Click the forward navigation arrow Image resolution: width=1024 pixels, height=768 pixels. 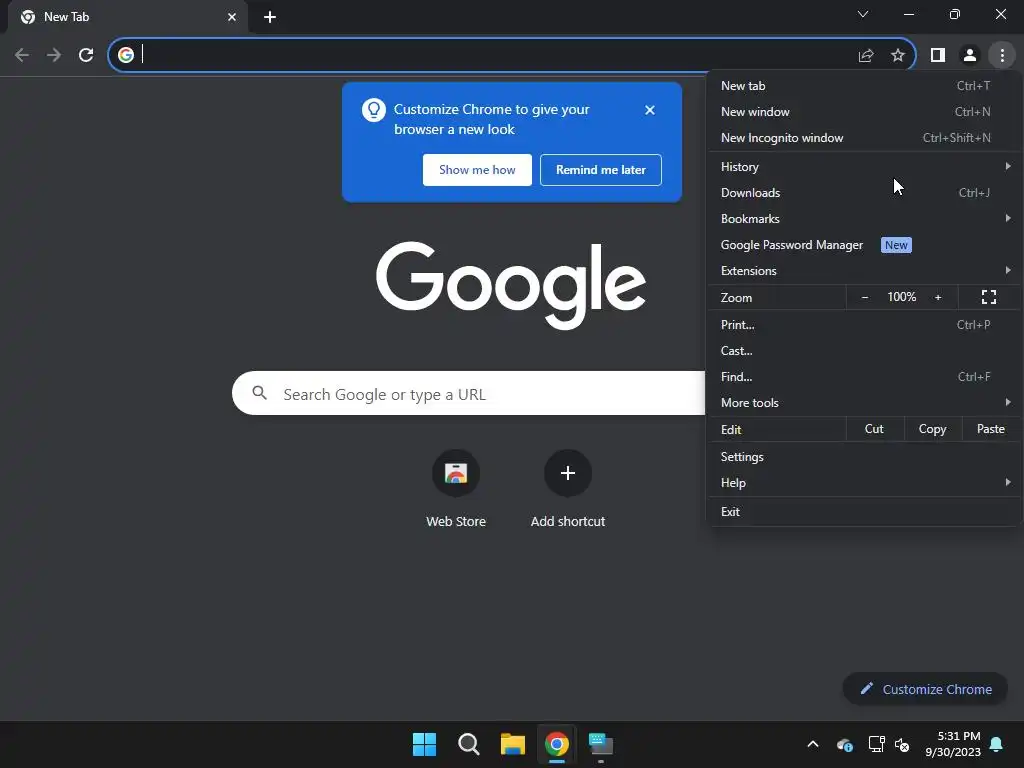54,55
